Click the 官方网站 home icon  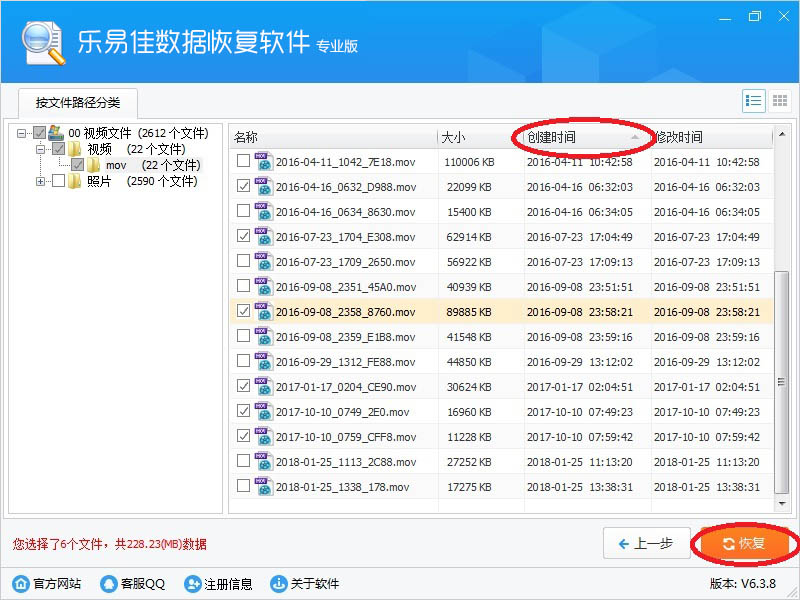[20, 584]
